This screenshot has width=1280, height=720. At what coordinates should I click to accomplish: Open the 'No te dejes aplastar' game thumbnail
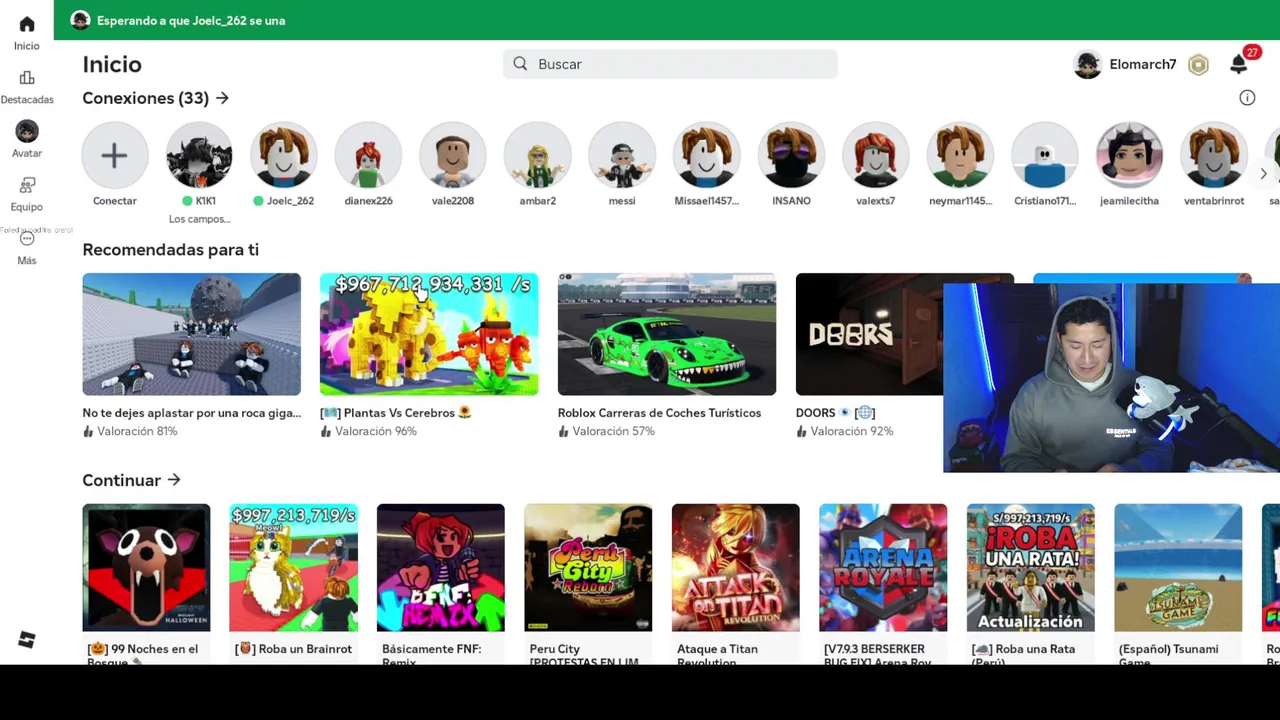click(x=191, y=334)
